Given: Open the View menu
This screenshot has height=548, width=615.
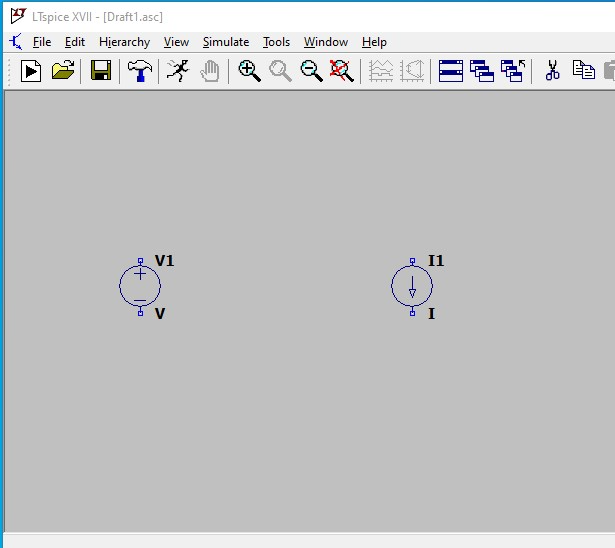Looking at the screenshot, I should pos(176,42).
